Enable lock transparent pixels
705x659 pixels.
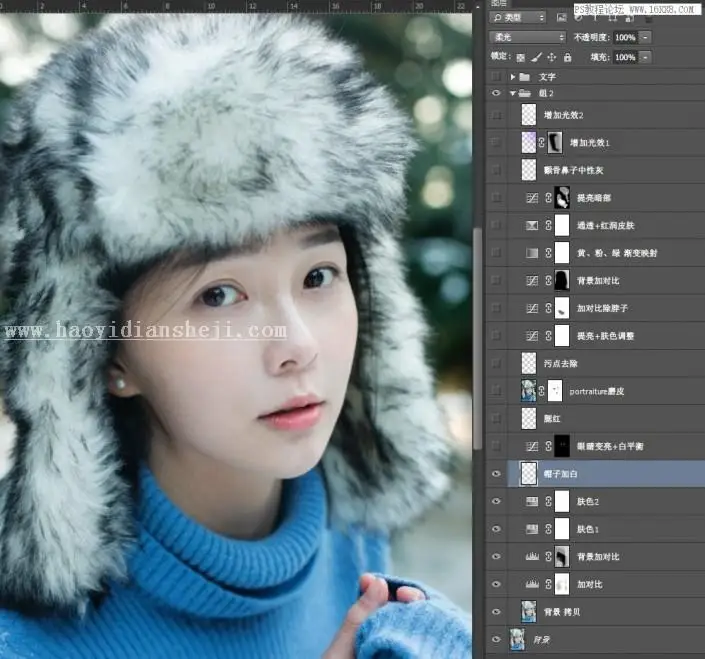coord(520,58)
